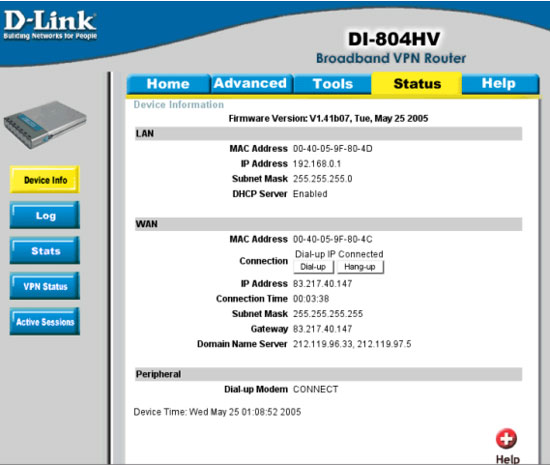The height and width of the screenshot is (465, 550).
Task: Click the WAN section header
Action: click(329, 224)
